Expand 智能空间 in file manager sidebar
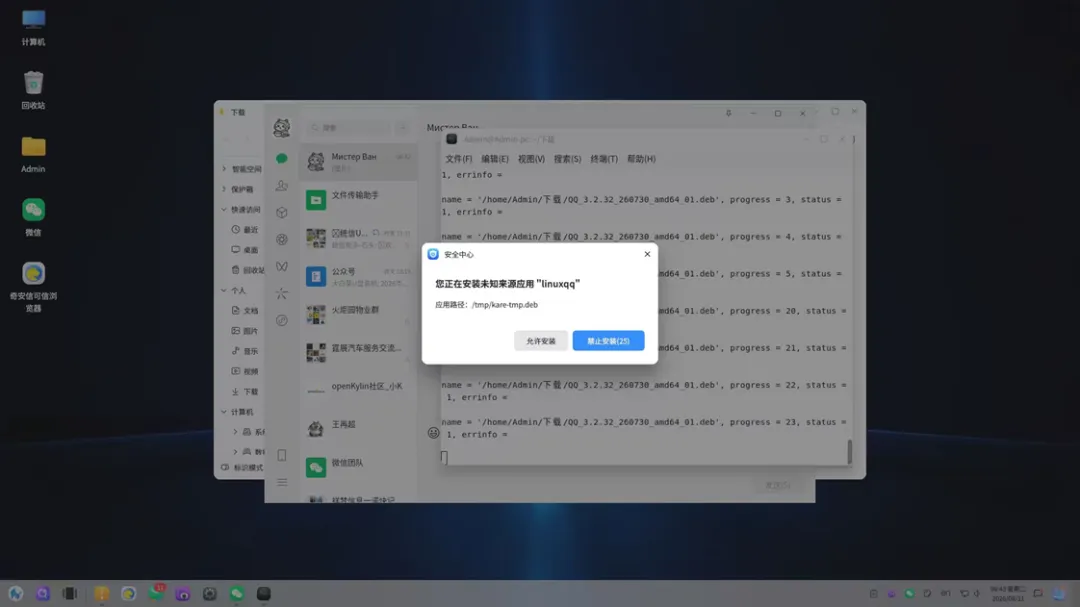 coord(224,169)
